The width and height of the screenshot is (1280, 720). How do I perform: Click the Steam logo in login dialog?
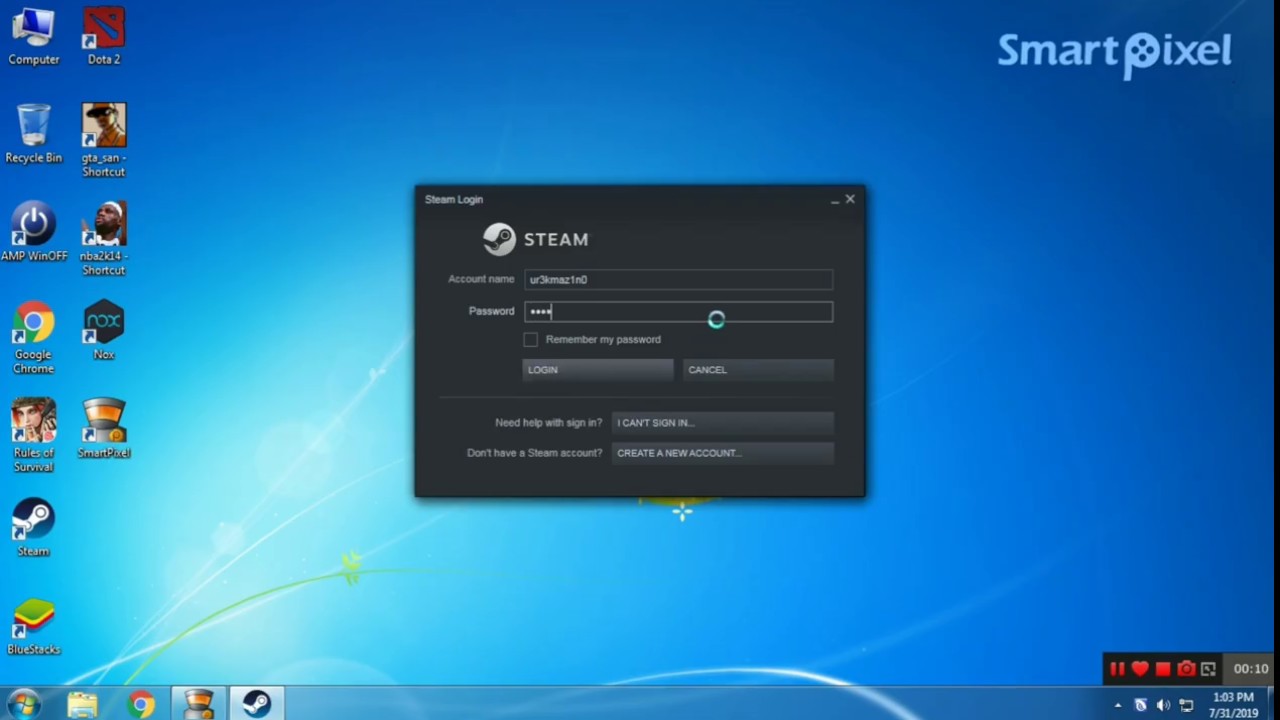pos(536,240)
